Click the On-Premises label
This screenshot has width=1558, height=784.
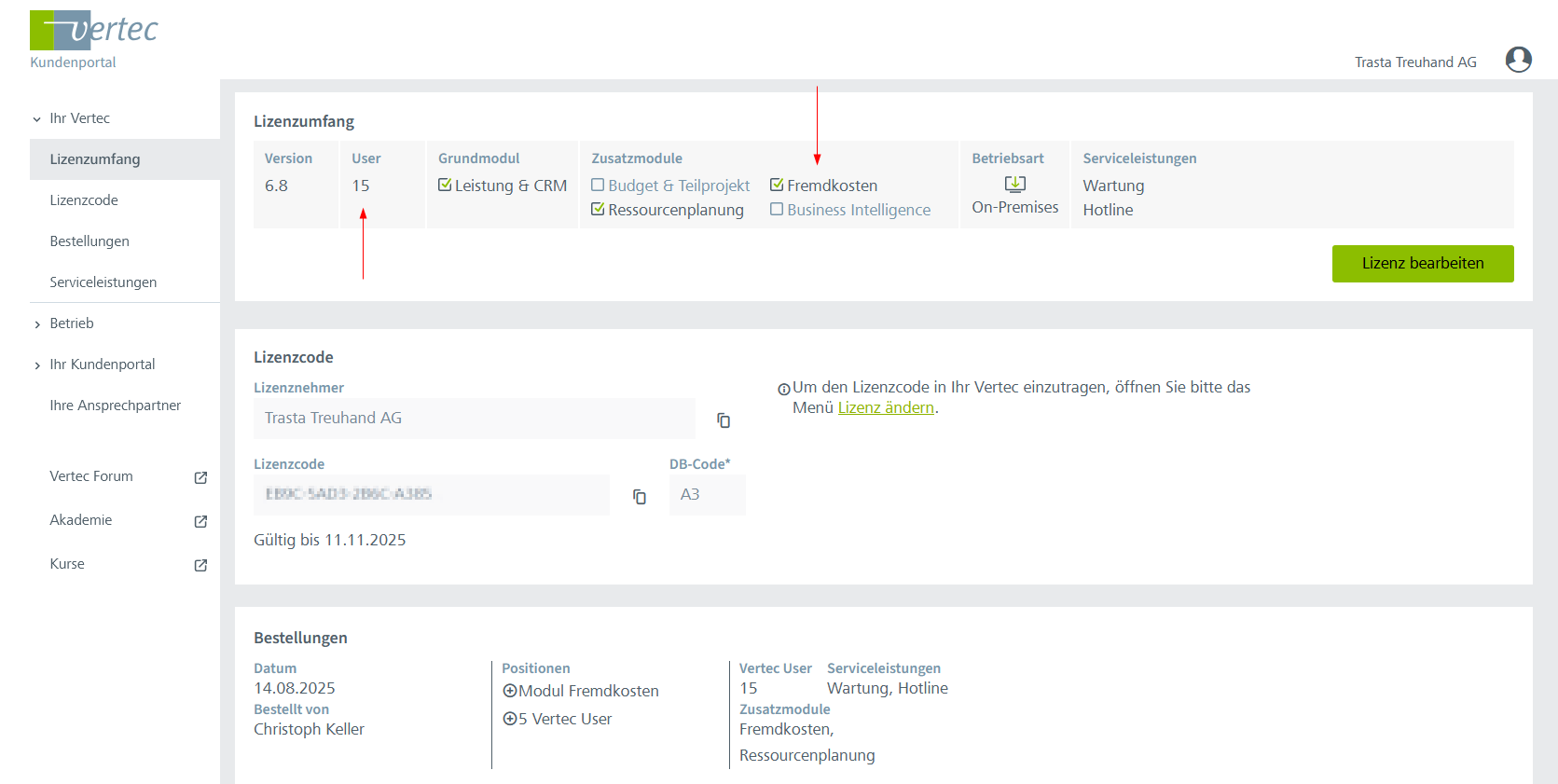1015,207
